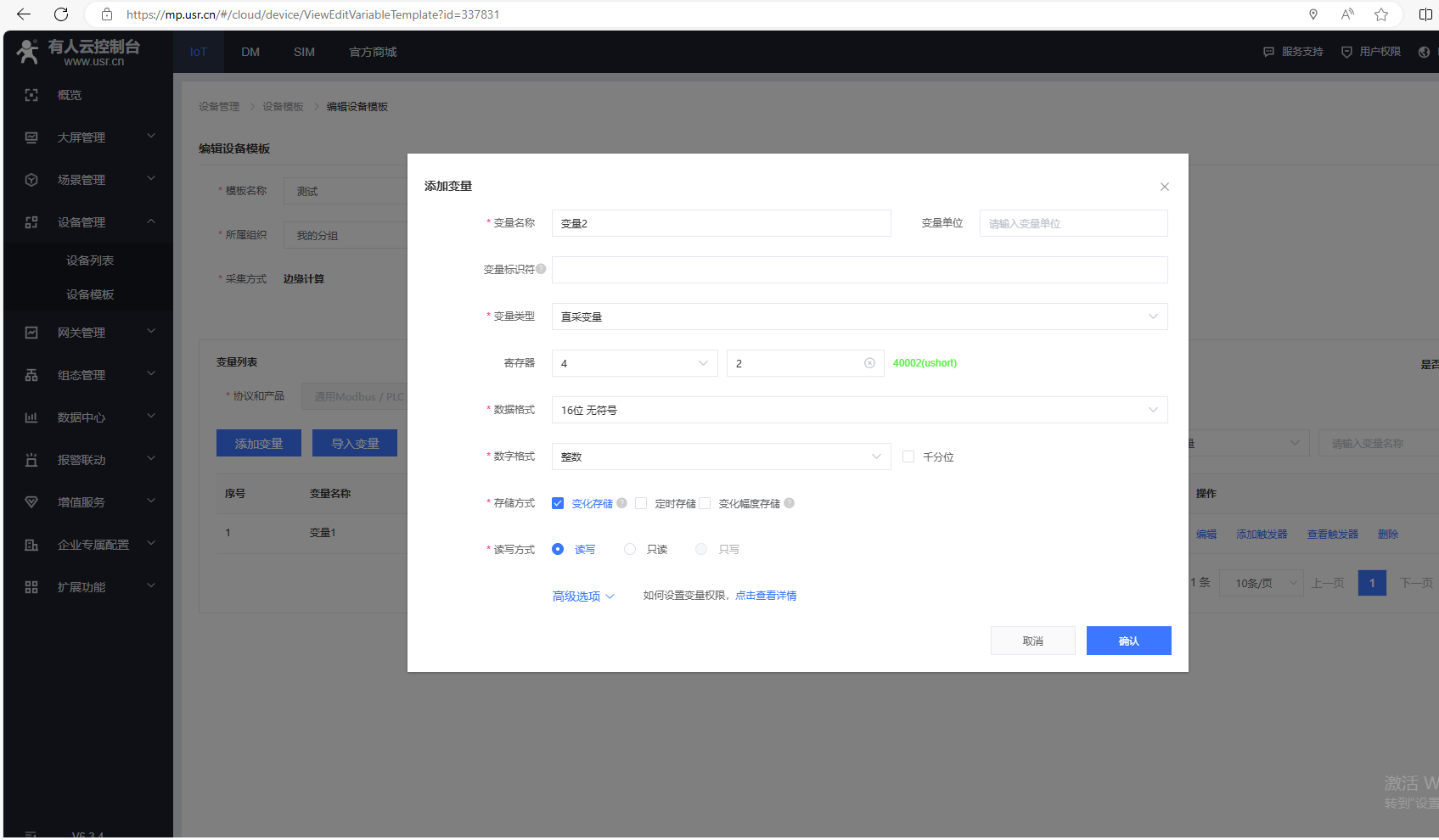Click the help icon next to 变化存储
1439x840 pixels.
(x=622, y=503)
